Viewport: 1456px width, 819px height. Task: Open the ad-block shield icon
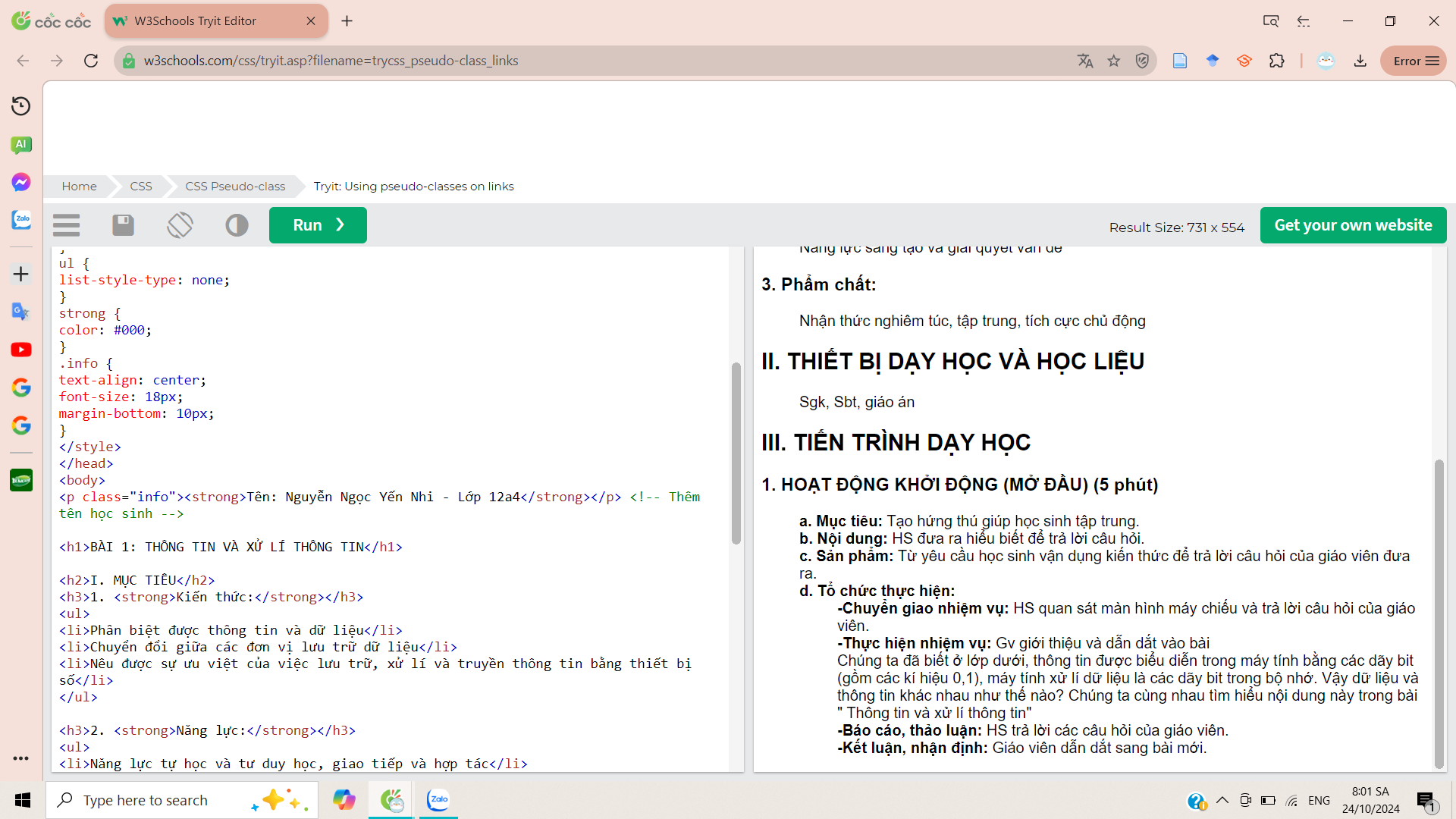[x=1142, y=61]
